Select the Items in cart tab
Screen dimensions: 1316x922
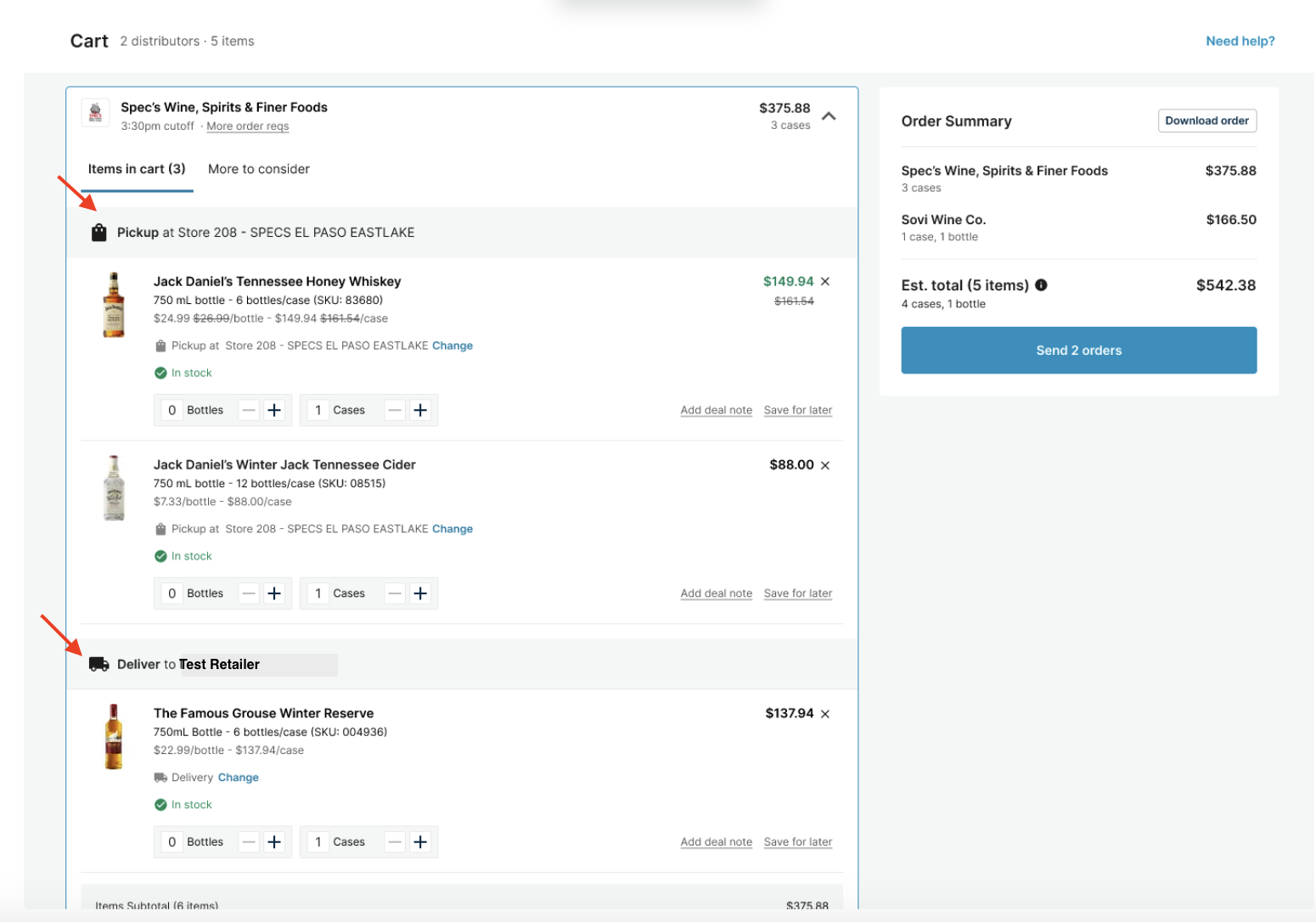tap(137, 169)
